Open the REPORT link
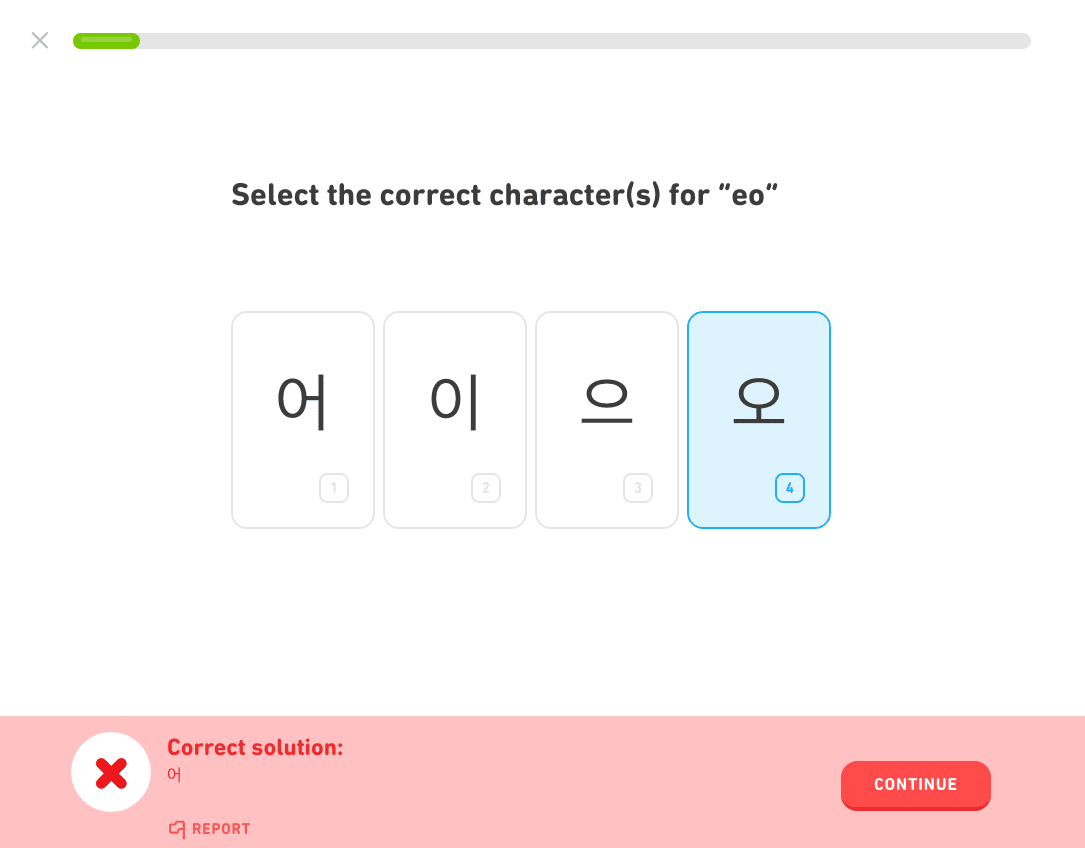1085x848 pixels. click(x=209, y=828)
